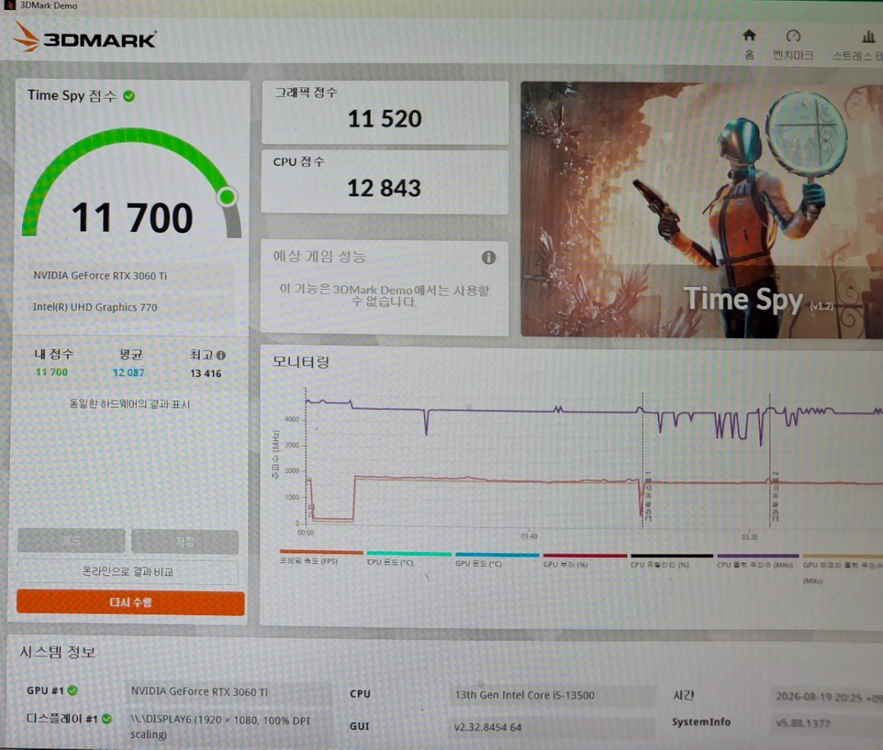Click green check next to 디스플레이 #1
The image size is (883, 750).
coord(107,718)
